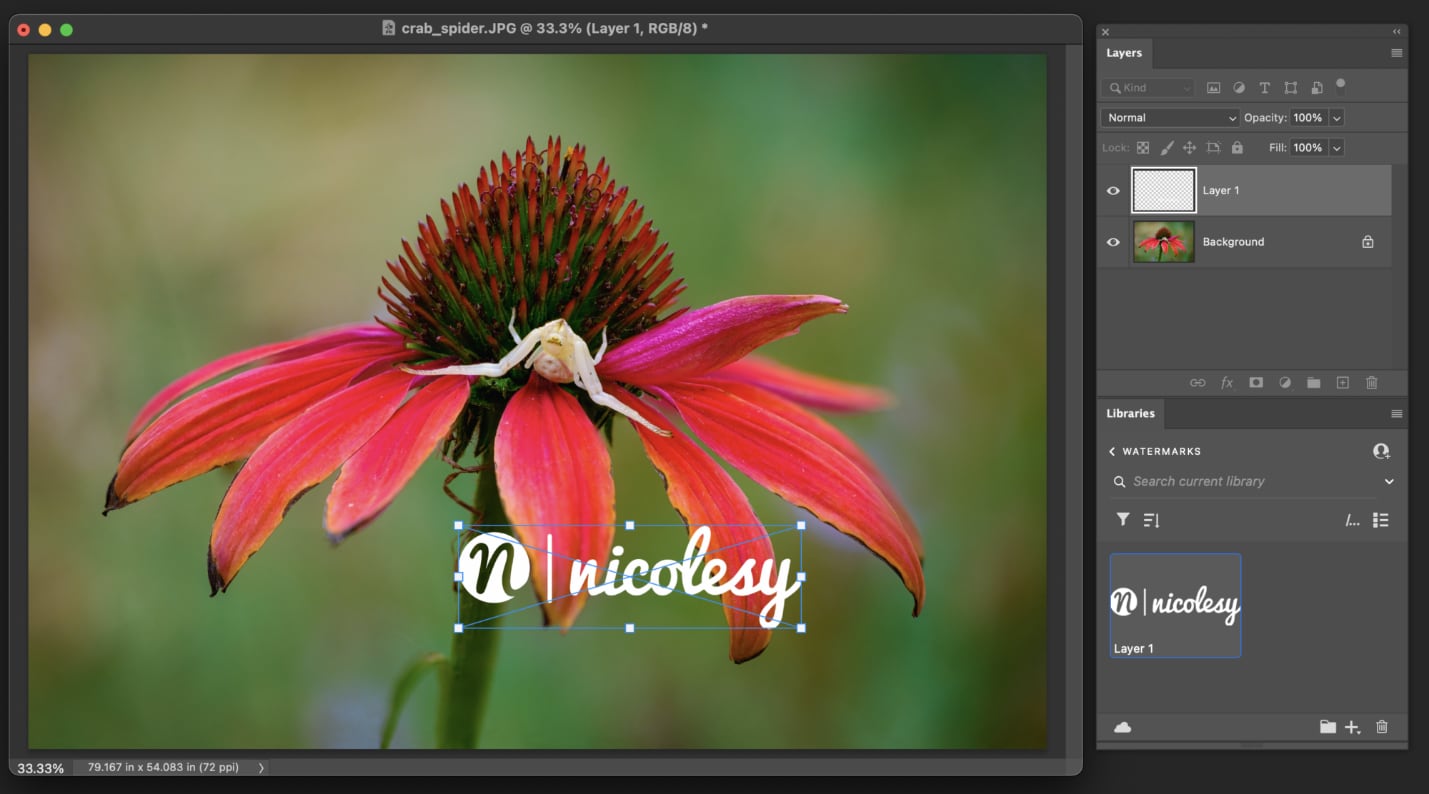The image size is (1429, 794).
Task: Select the filter by text layers icon
Action: point(1264,87)
